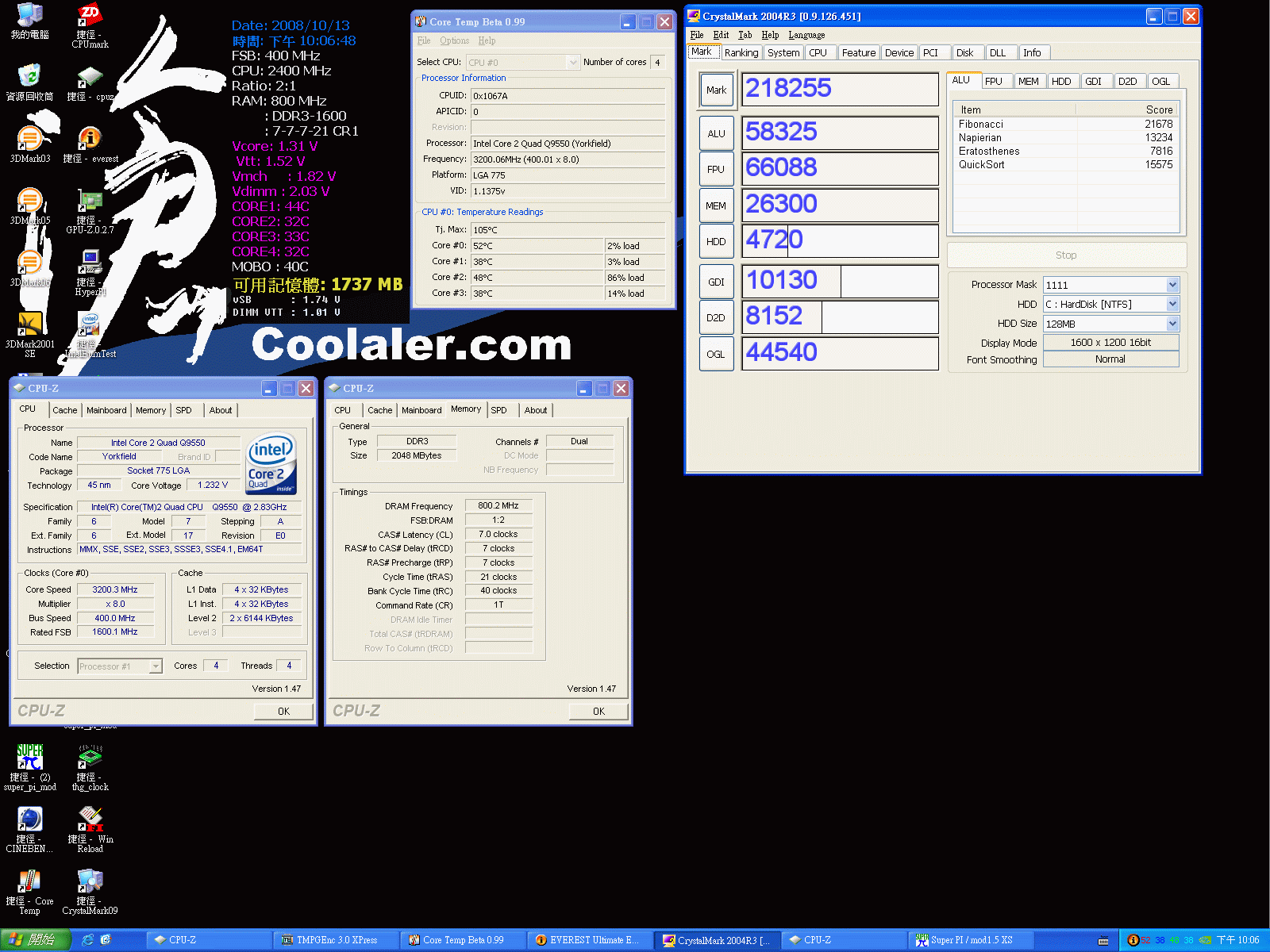
Task: Launch the everest shortcut icon
Action: pyautogui.click(x=90, y=144)
